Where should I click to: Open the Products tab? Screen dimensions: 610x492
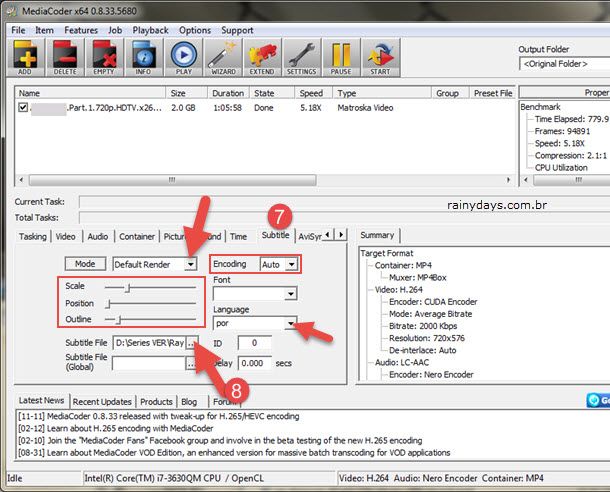tap(156, 402)
